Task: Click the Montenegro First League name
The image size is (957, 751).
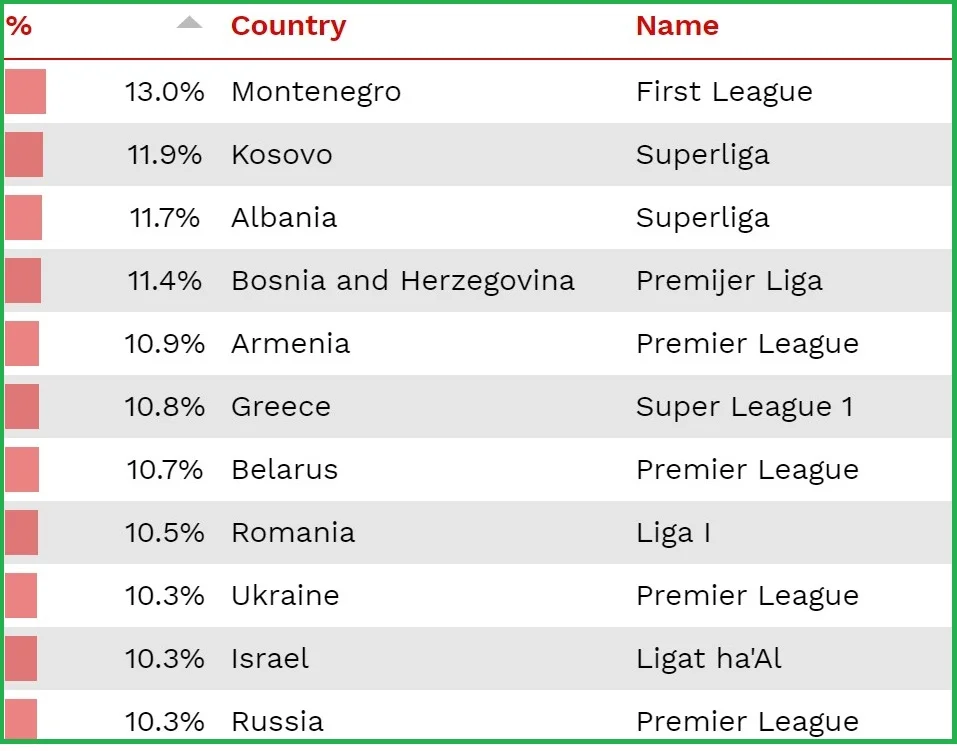Action: pos(724,92)
